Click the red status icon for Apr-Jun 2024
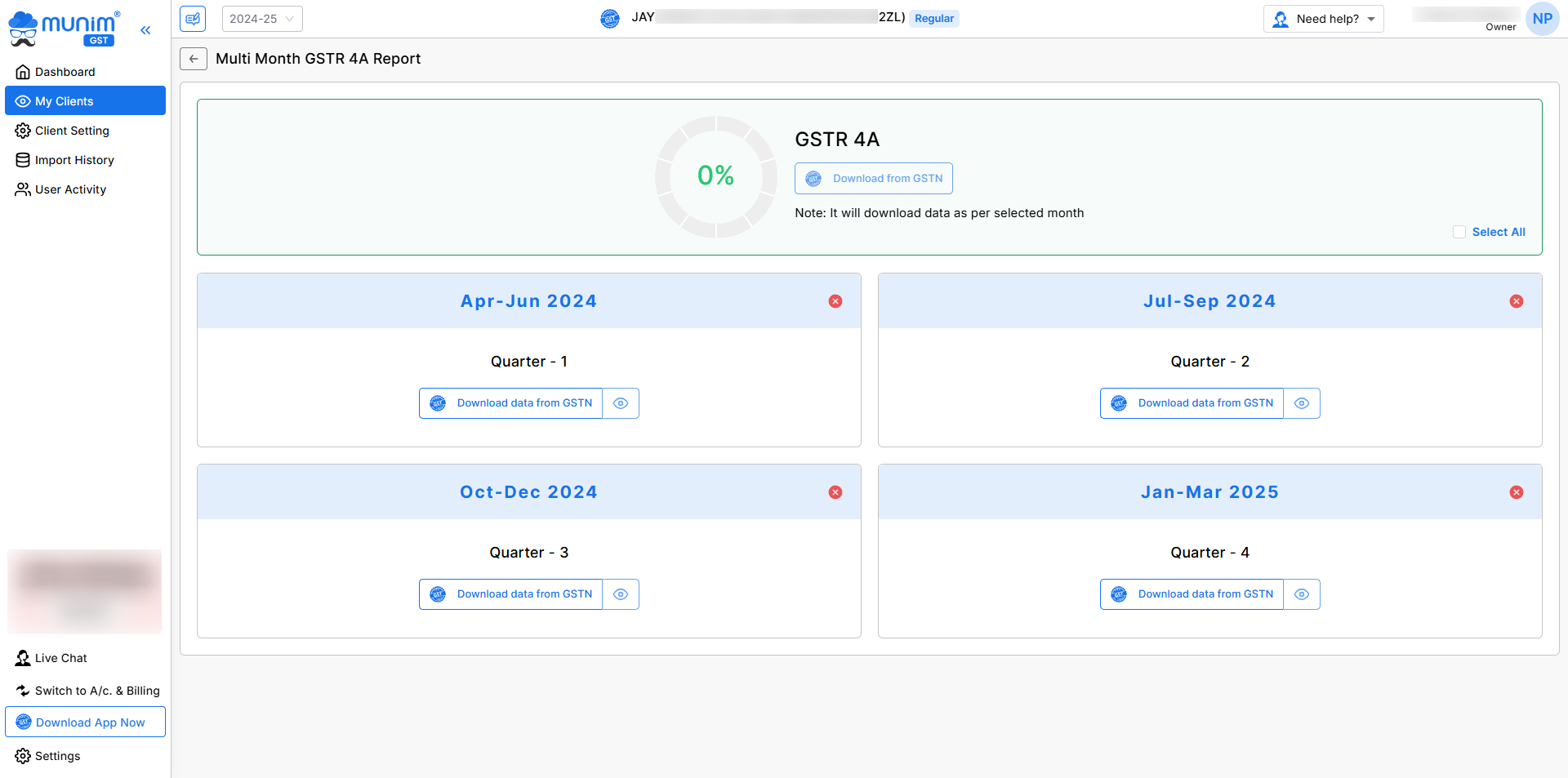 click(x=835, y=301)
